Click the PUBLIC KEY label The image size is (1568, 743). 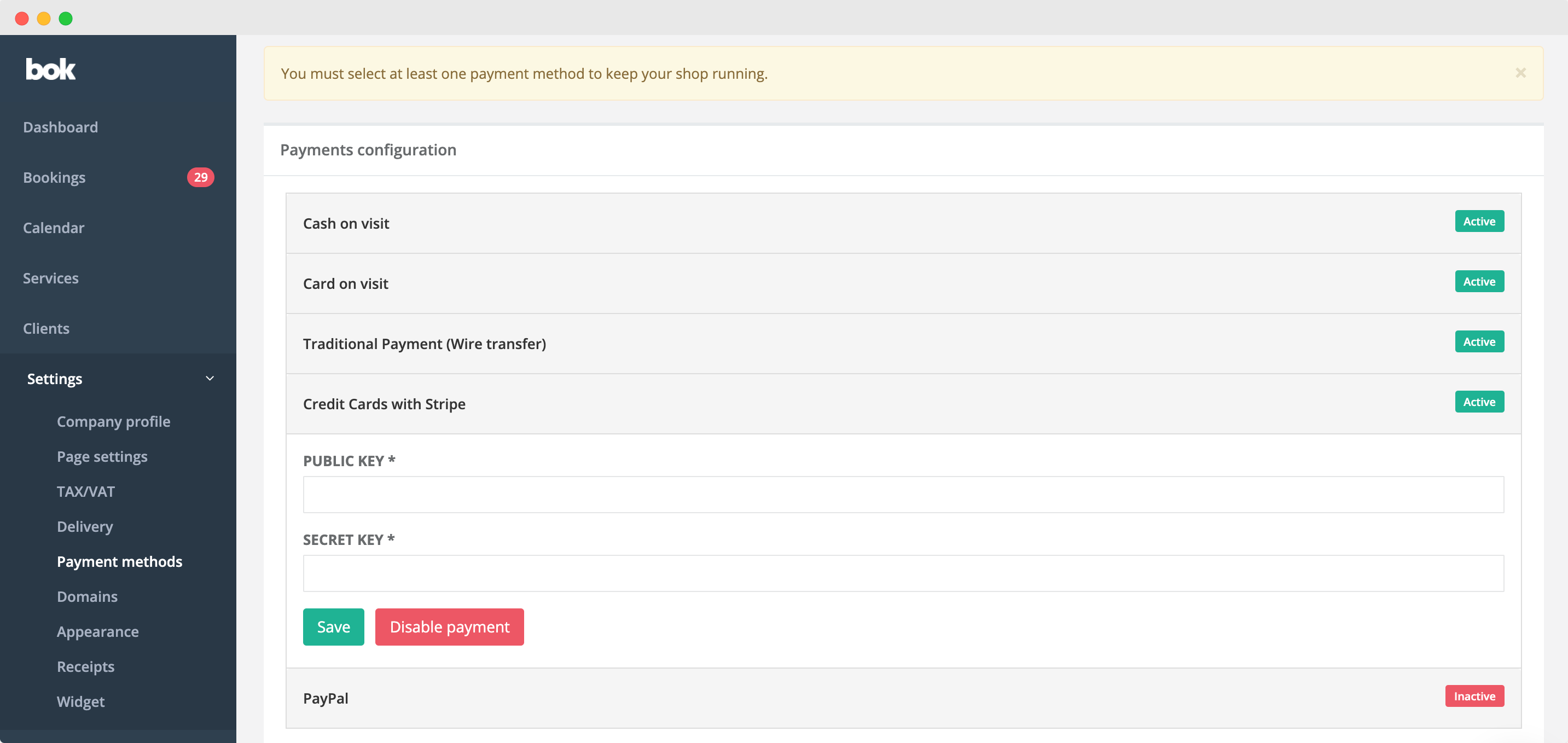pyautogui.click(x=350, y=461)
